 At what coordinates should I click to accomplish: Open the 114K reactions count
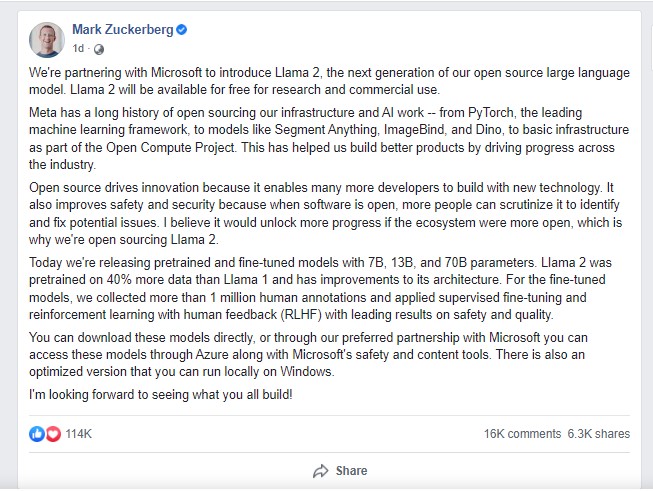(78, 434)
